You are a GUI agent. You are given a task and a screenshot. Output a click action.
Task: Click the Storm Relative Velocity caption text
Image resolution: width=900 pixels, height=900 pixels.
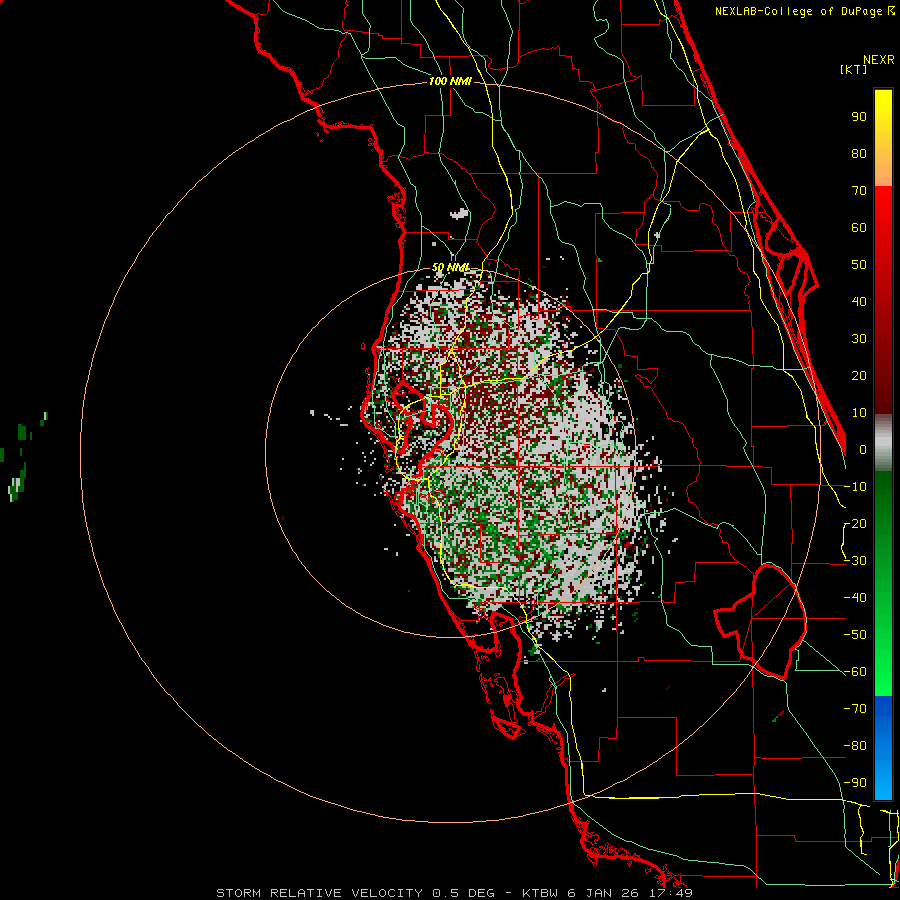[454, 893]
